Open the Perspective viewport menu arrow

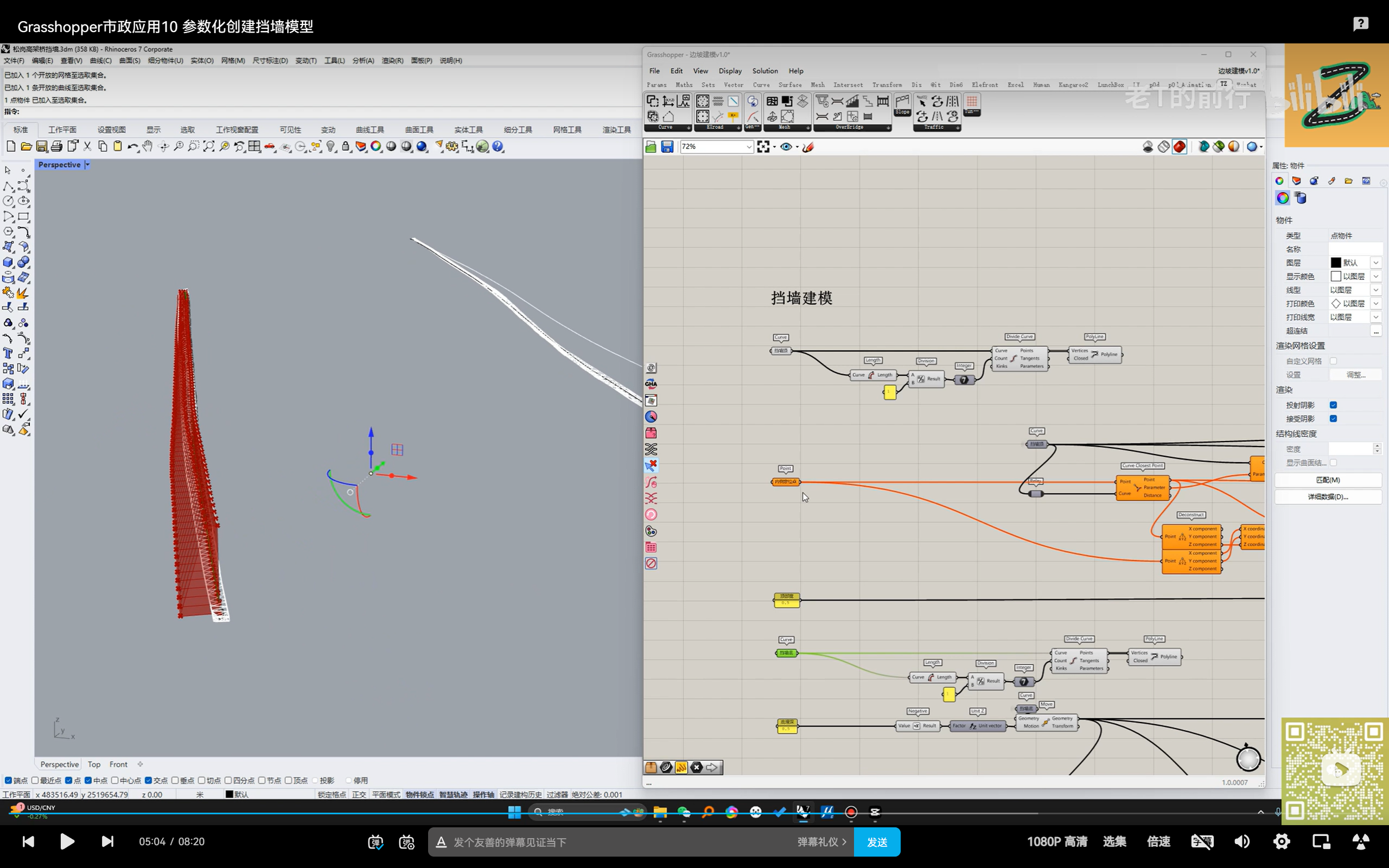click(x=87, y=165)
